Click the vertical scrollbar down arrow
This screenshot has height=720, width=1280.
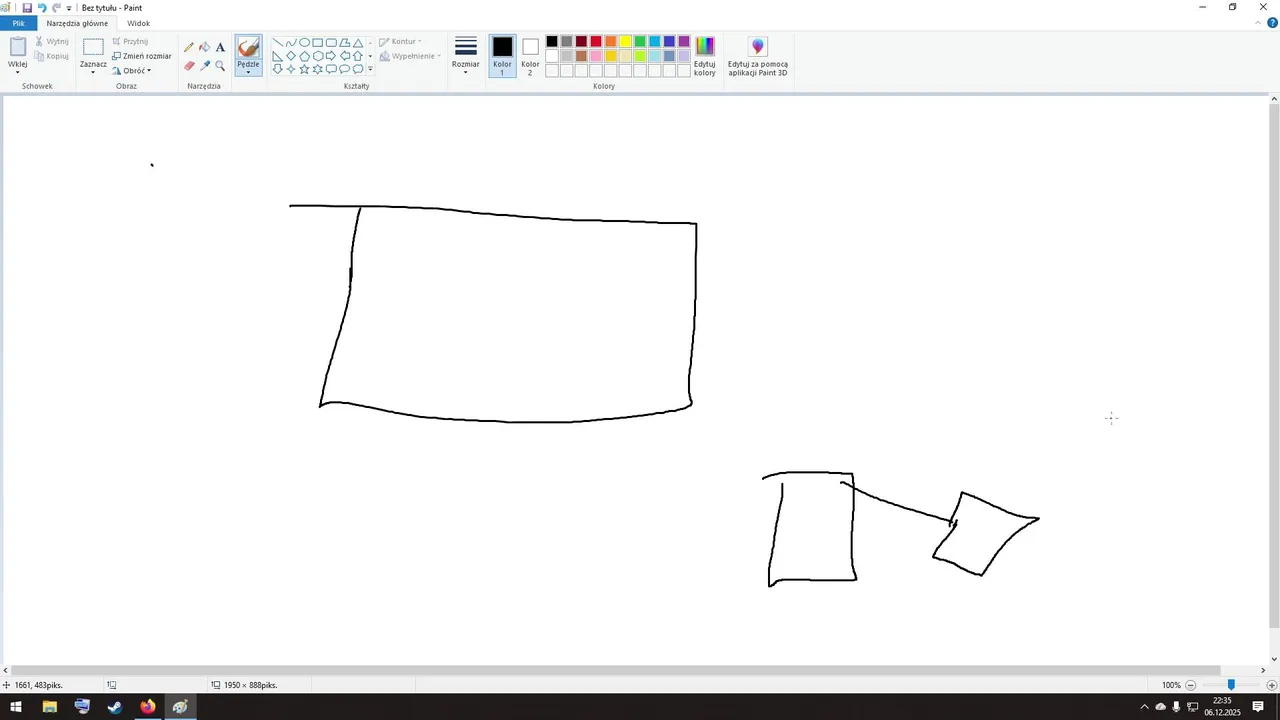click(1274, 660)
